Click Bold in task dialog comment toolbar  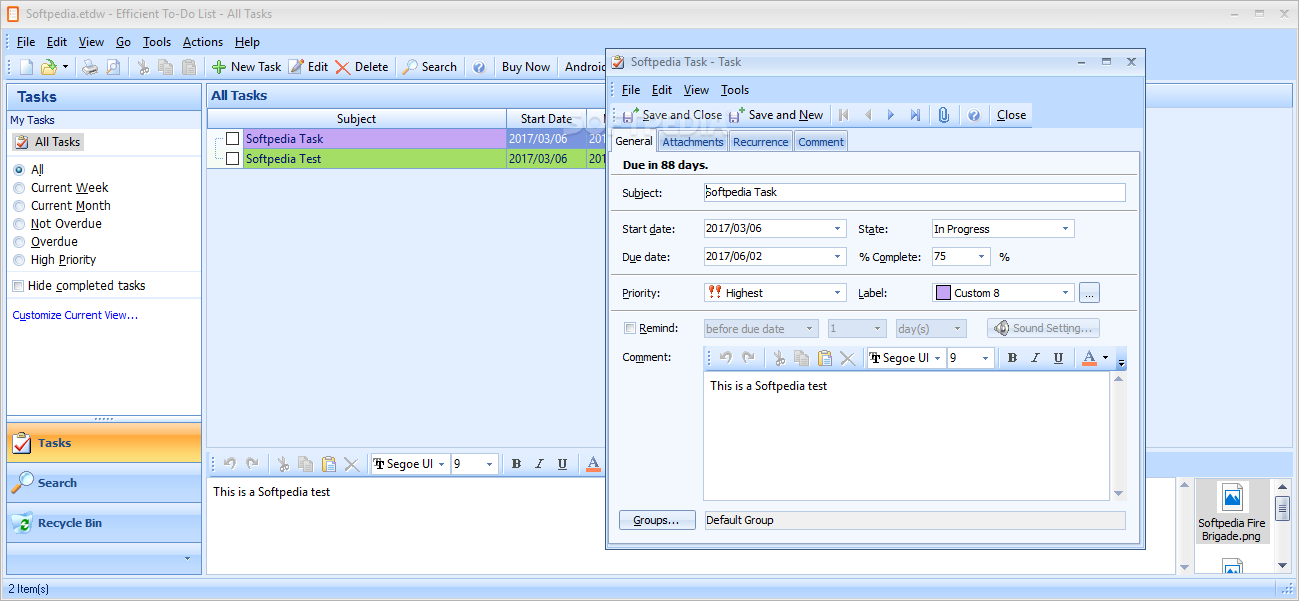(x=1012, y=358)
